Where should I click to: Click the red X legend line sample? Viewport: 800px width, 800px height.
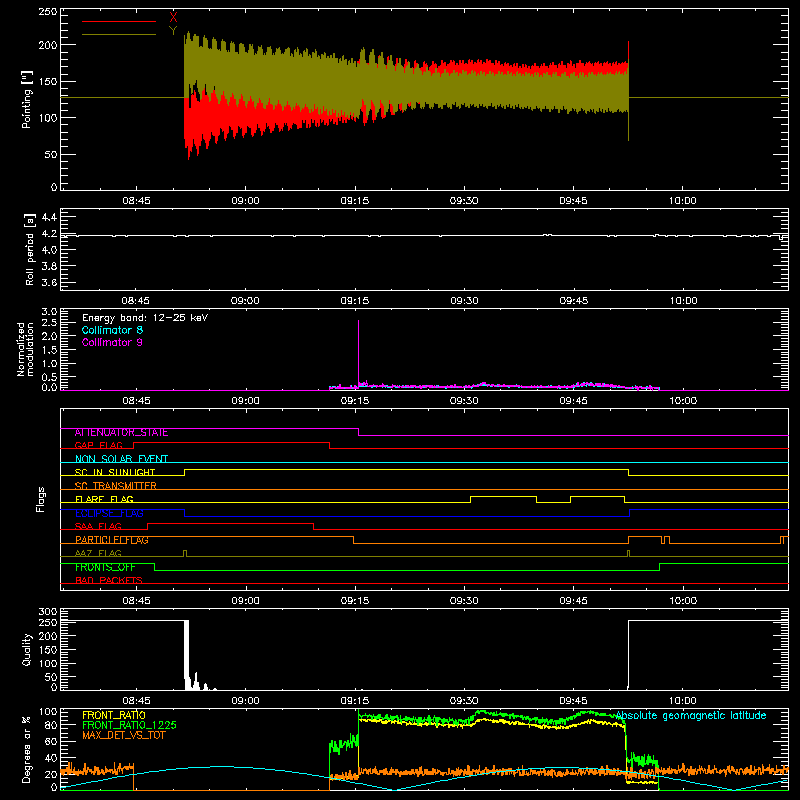click(119, 21)
